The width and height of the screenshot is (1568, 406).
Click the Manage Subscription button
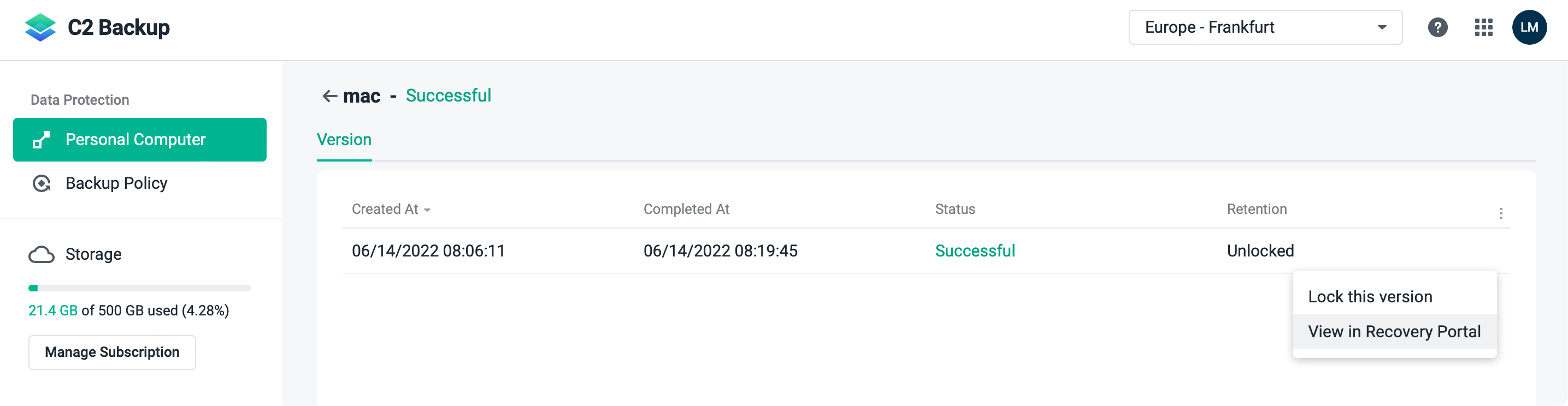click(112, 353)
